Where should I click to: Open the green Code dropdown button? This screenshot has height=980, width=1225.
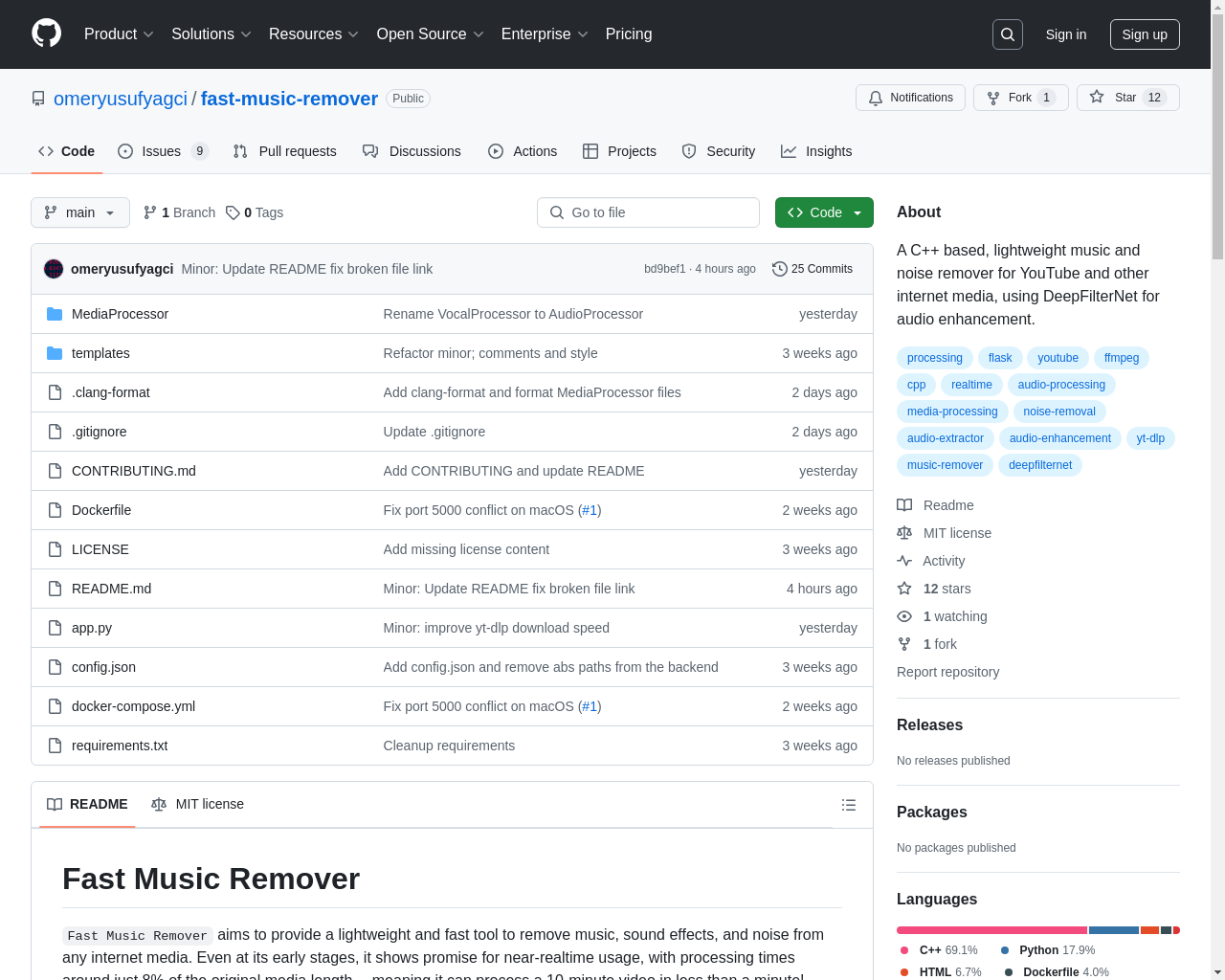[824, 212]
